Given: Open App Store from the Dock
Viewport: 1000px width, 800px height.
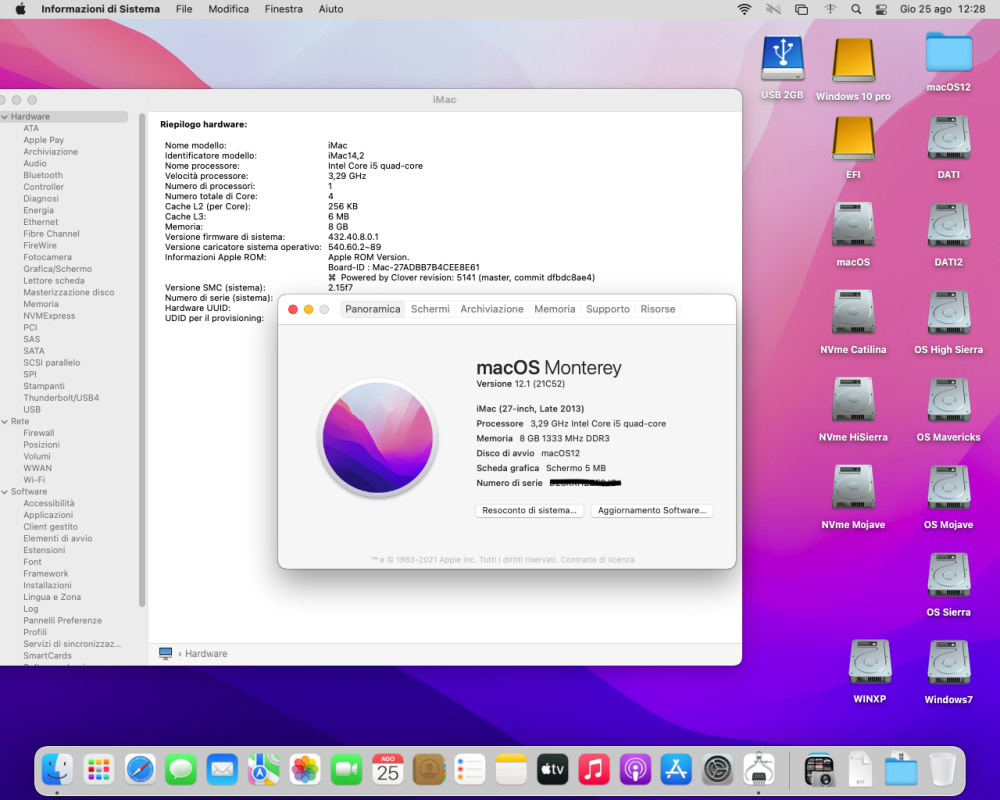Looking at the screenshot, I should [x=676, y=769].
